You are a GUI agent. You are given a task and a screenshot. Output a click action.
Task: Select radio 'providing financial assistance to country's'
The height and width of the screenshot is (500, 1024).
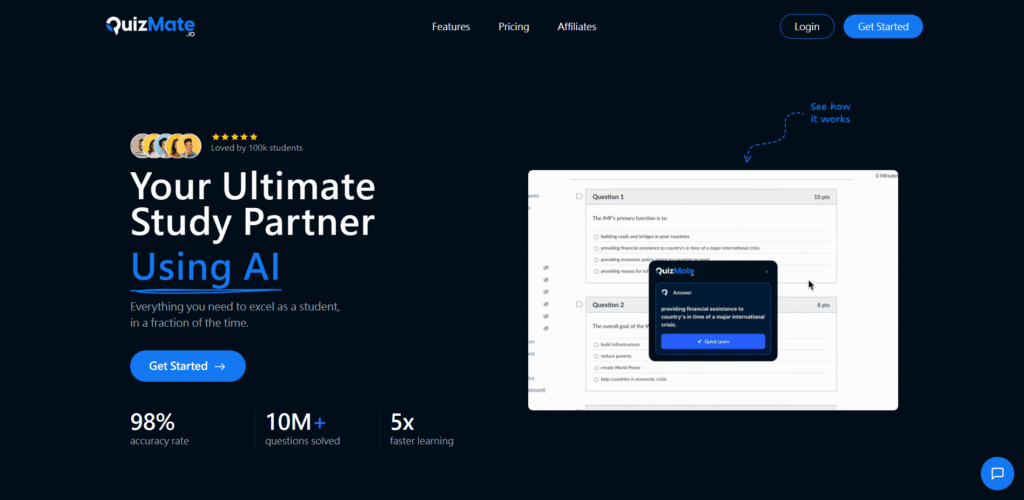click(x=596, y=248)
